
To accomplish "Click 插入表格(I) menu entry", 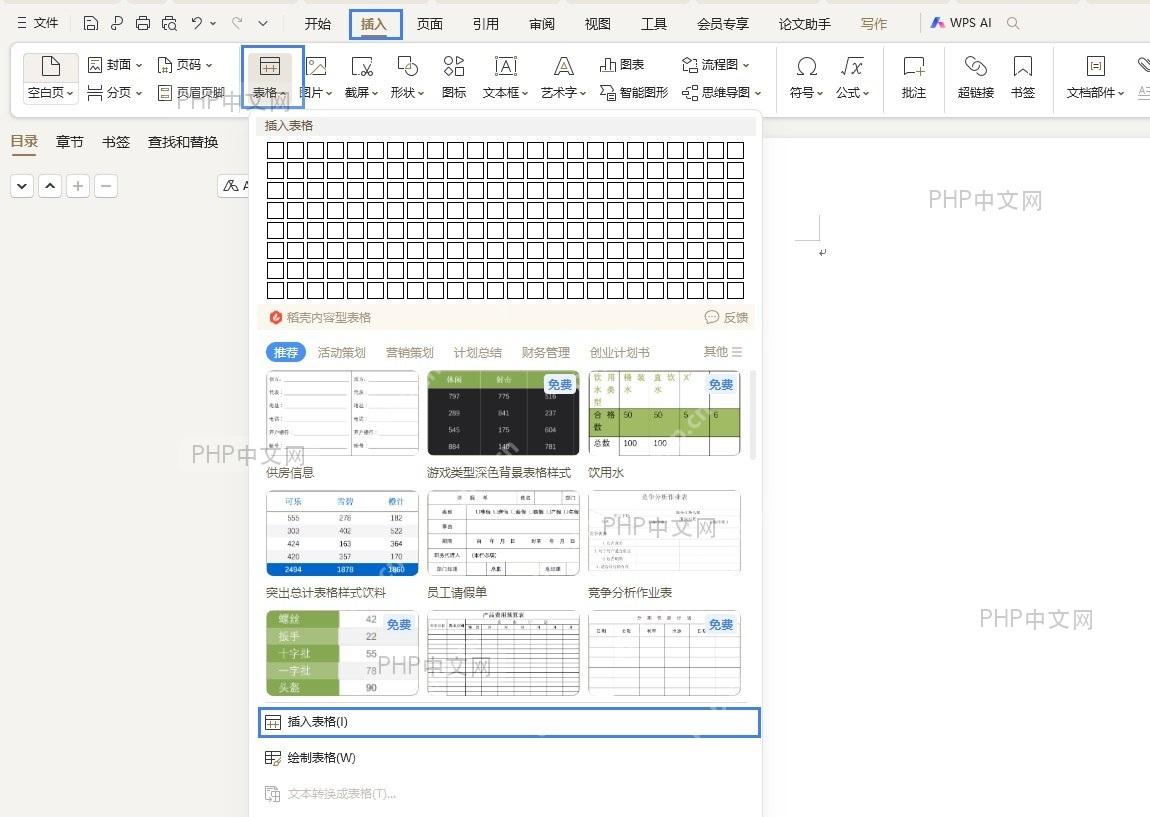I will tap(510, 722).
